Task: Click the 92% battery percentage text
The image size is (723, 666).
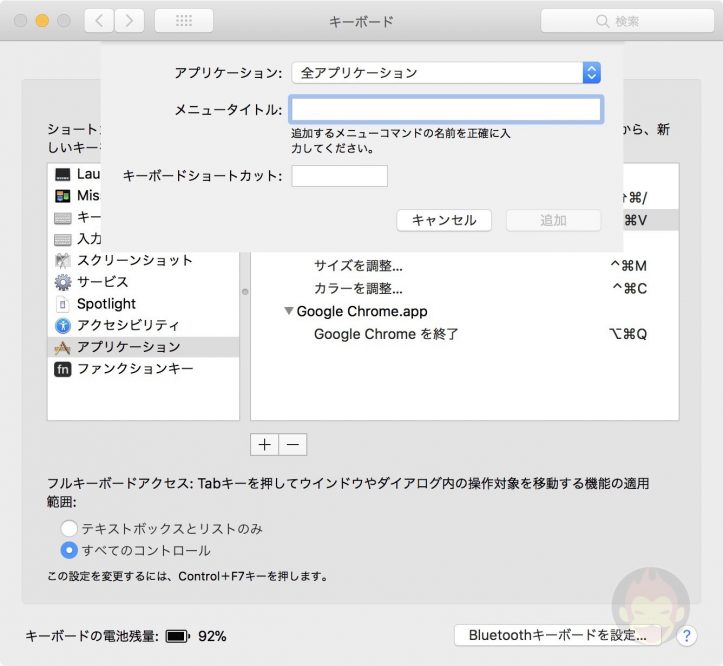Action: pyautogui.click(x=212, y=636)
